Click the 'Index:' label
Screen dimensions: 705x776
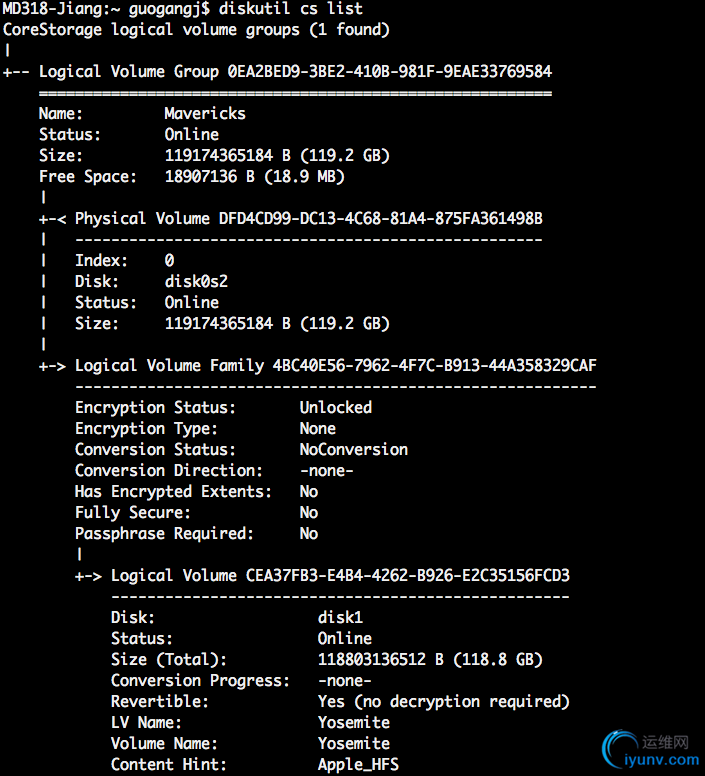tap(101, 261)
